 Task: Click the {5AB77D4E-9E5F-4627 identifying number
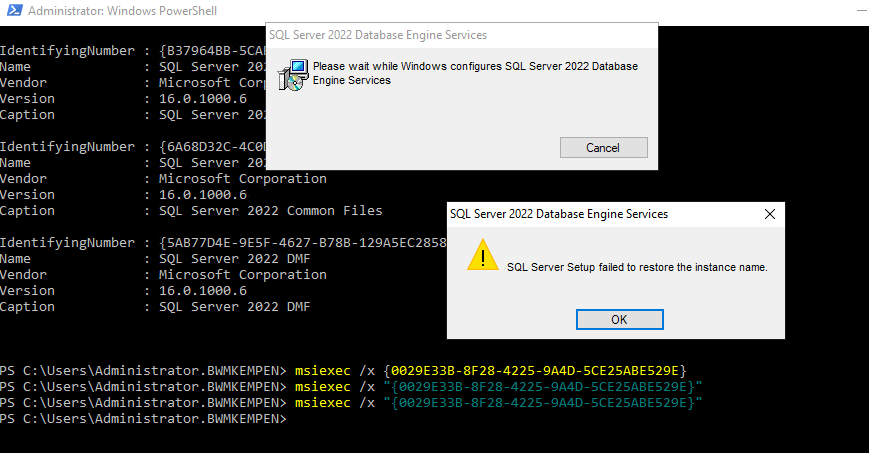coord(303,243)
